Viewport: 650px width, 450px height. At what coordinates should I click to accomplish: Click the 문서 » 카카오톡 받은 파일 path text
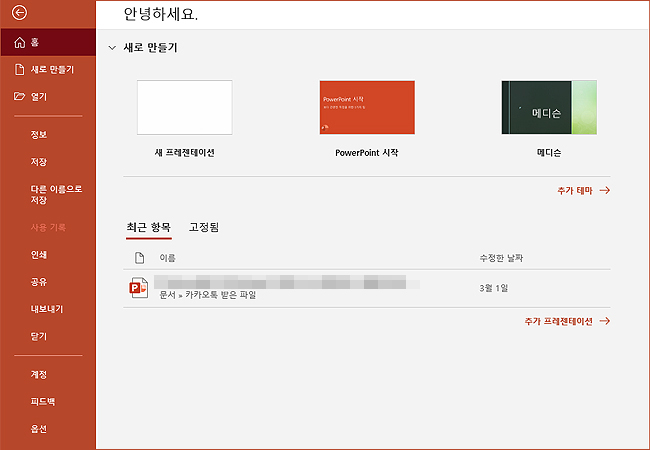pyautogui.click(x=208, y=295)
